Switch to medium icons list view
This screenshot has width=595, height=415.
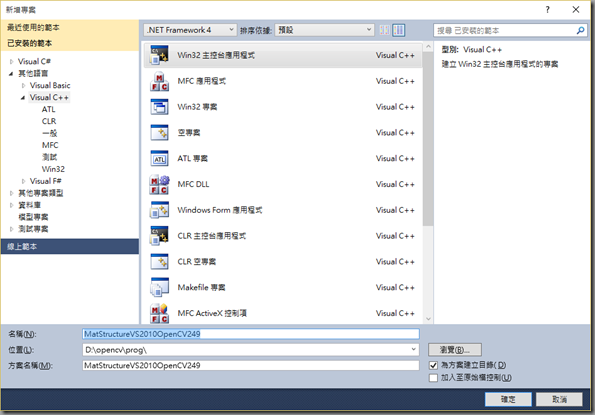(x=398, y=30)
